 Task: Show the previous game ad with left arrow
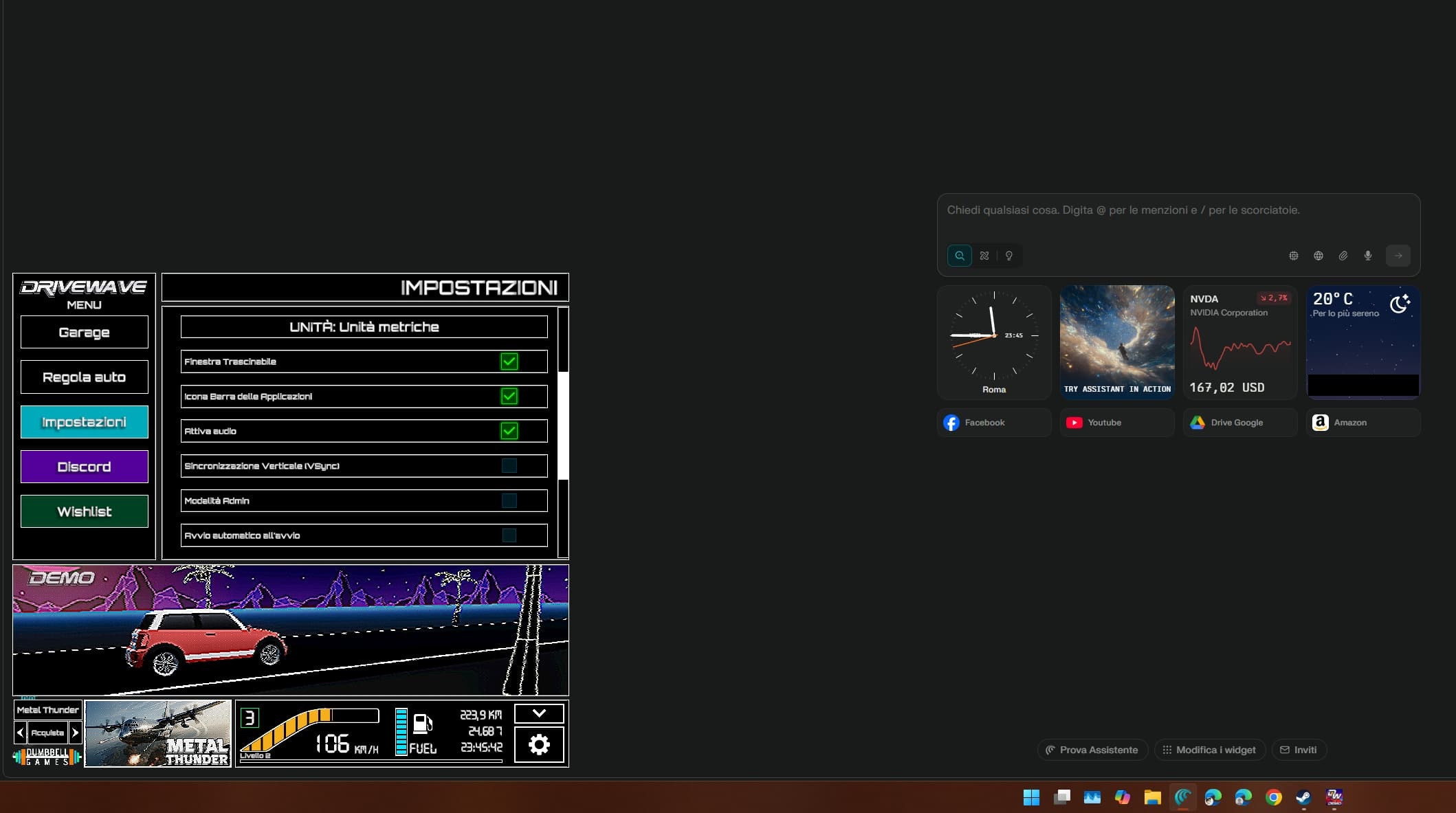20,733
